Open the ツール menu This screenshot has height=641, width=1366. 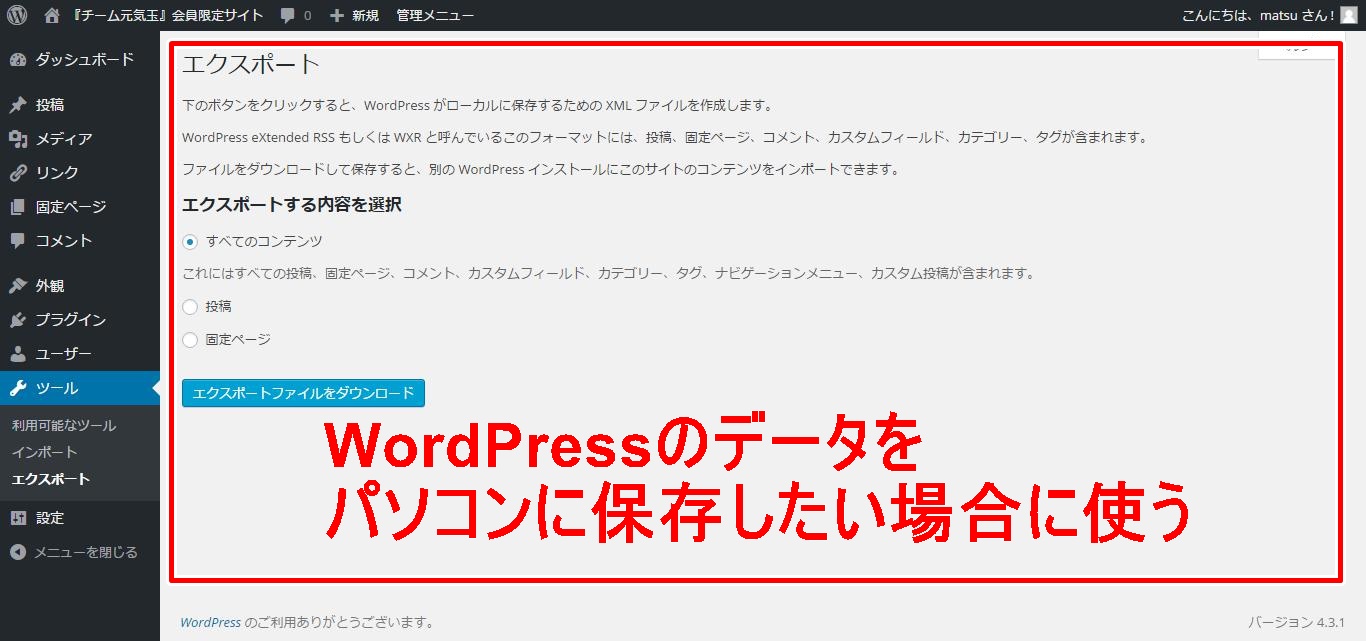pos(80,388)
